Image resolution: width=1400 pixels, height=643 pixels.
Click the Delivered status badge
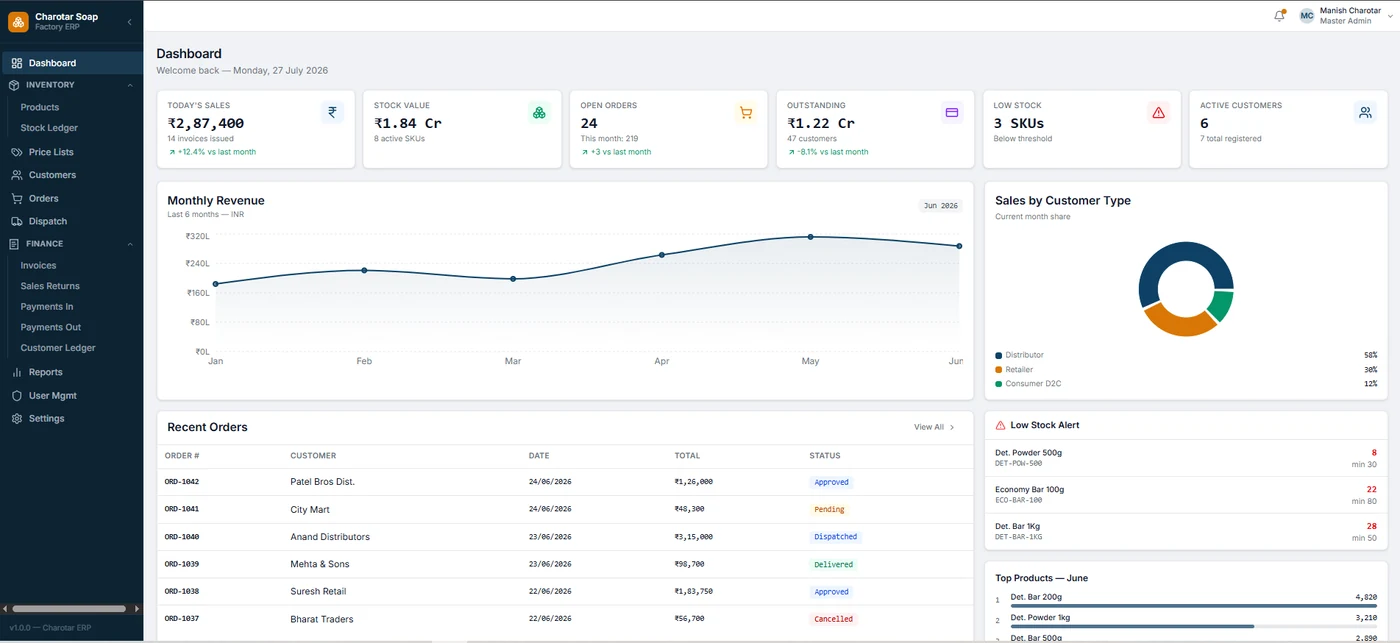[x=833, y=564]
